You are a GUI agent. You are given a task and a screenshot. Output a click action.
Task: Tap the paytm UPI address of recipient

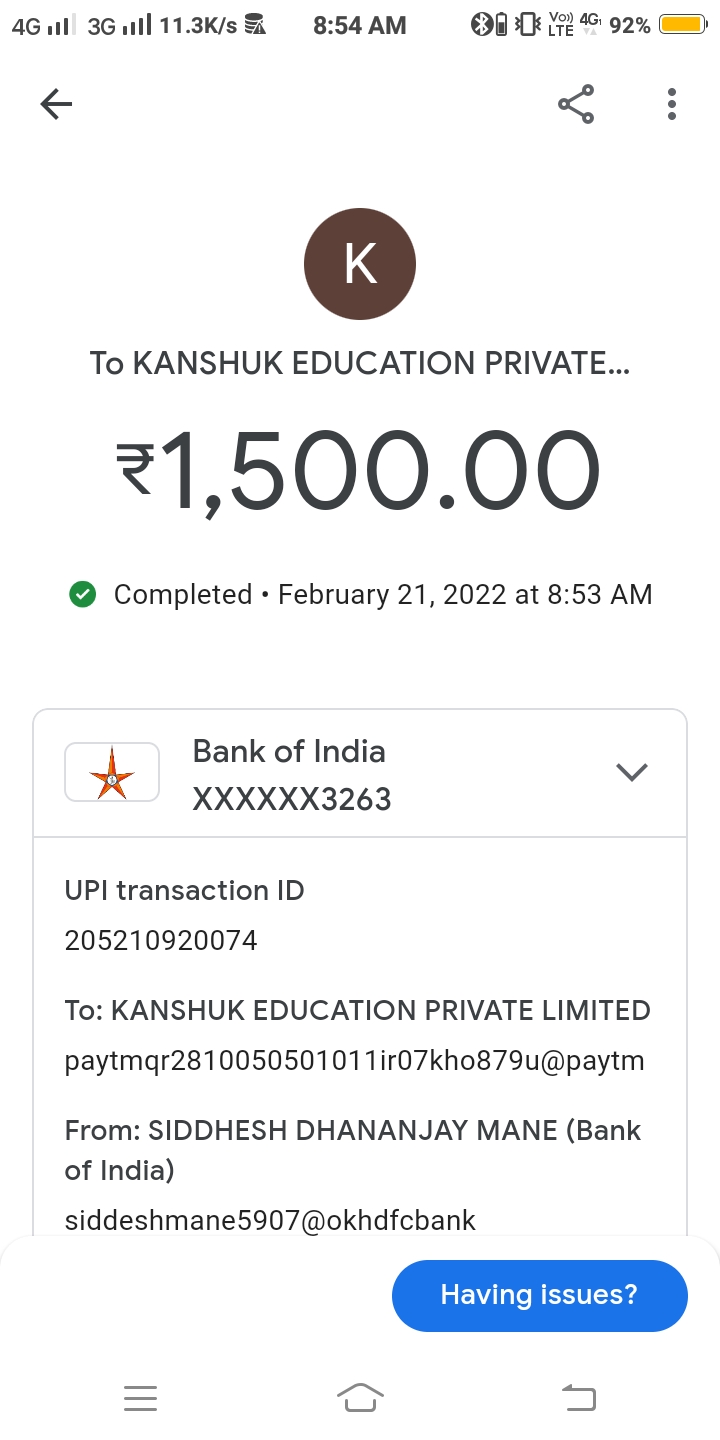click(354, 1060)
